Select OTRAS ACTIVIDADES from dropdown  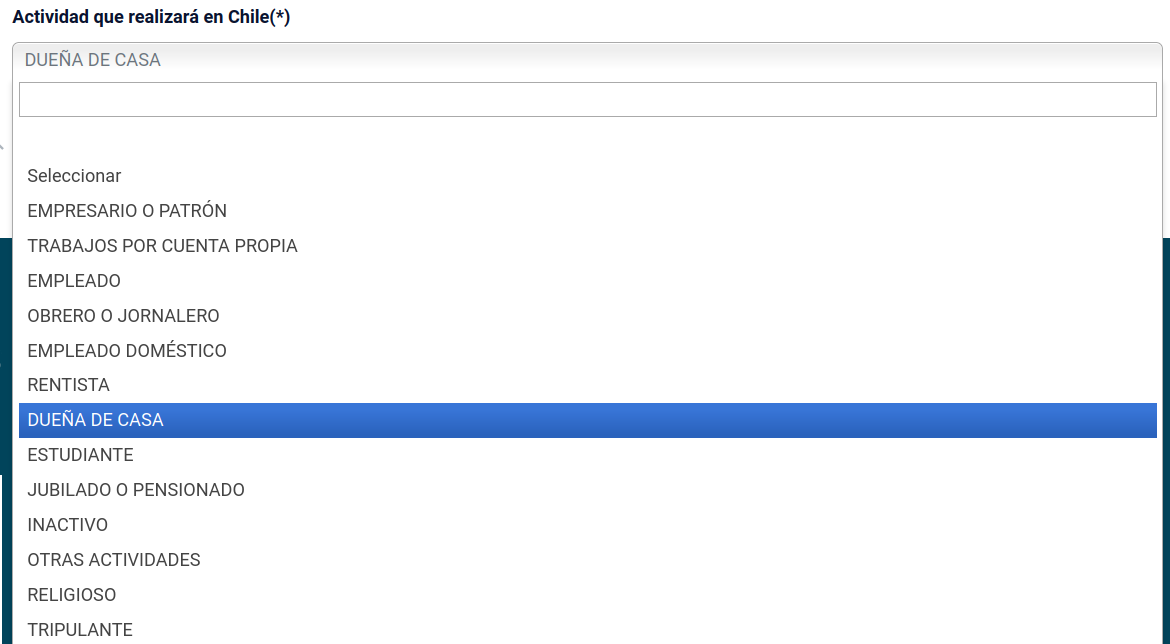pos(114,560)
